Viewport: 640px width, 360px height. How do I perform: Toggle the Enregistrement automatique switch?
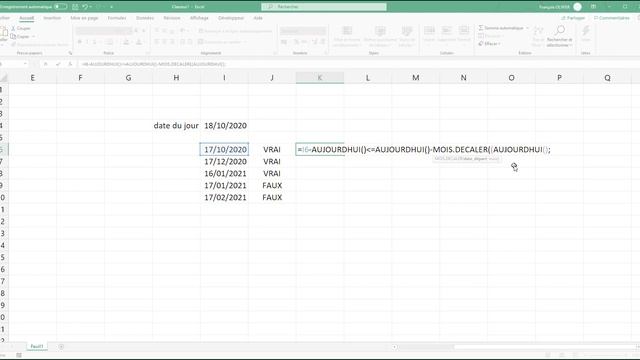tap(60, 7)
